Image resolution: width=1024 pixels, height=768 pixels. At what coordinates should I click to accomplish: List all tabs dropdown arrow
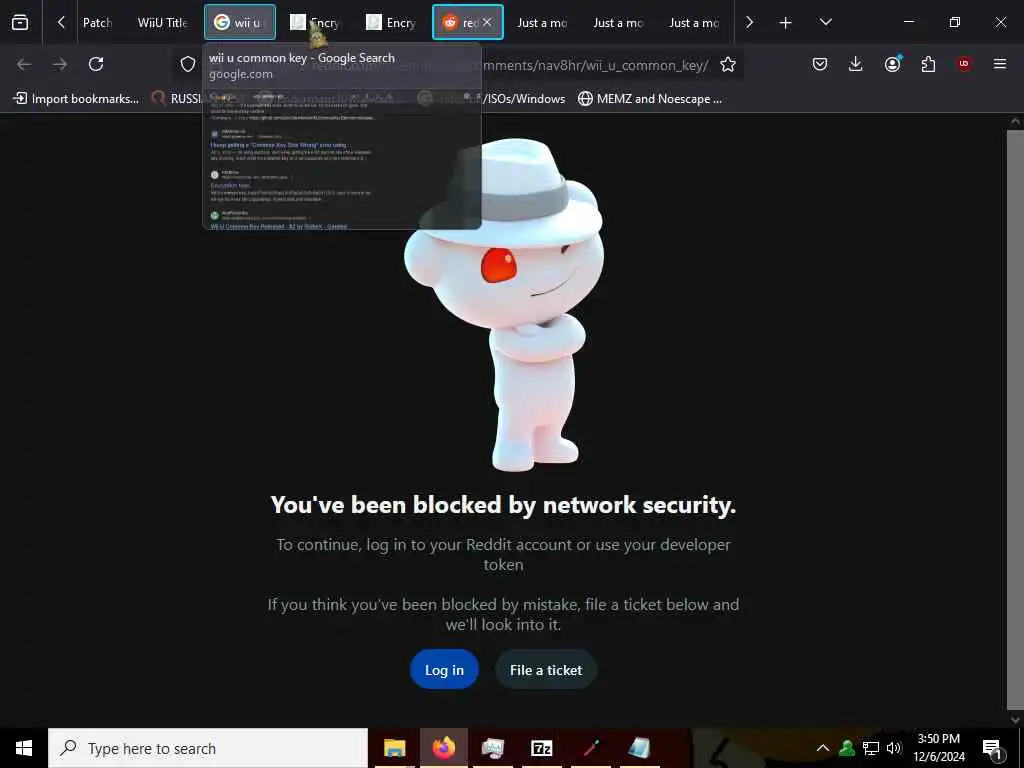(825, 22)
